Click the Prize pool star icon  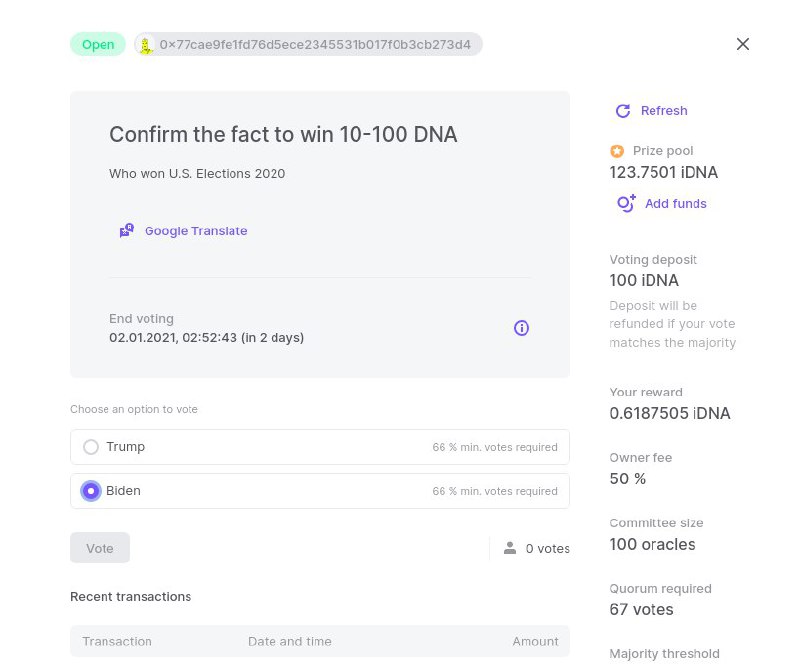pyautogui.click(x=617, y=151)
